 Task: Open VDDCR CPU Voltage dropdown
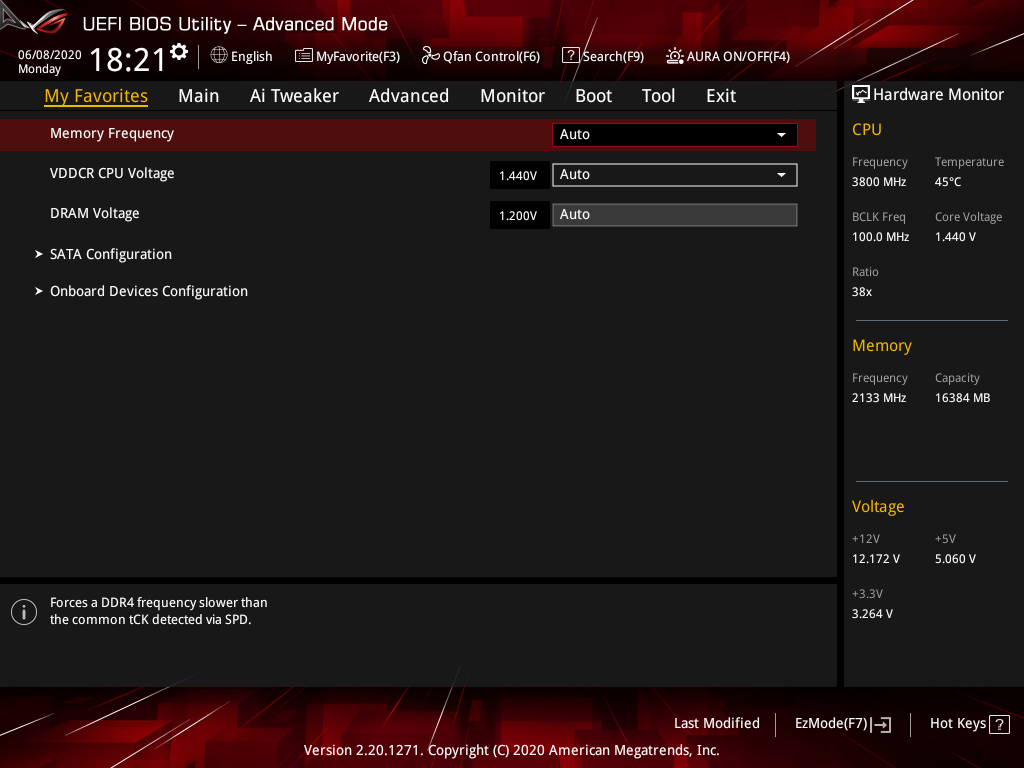click(675, 174)
